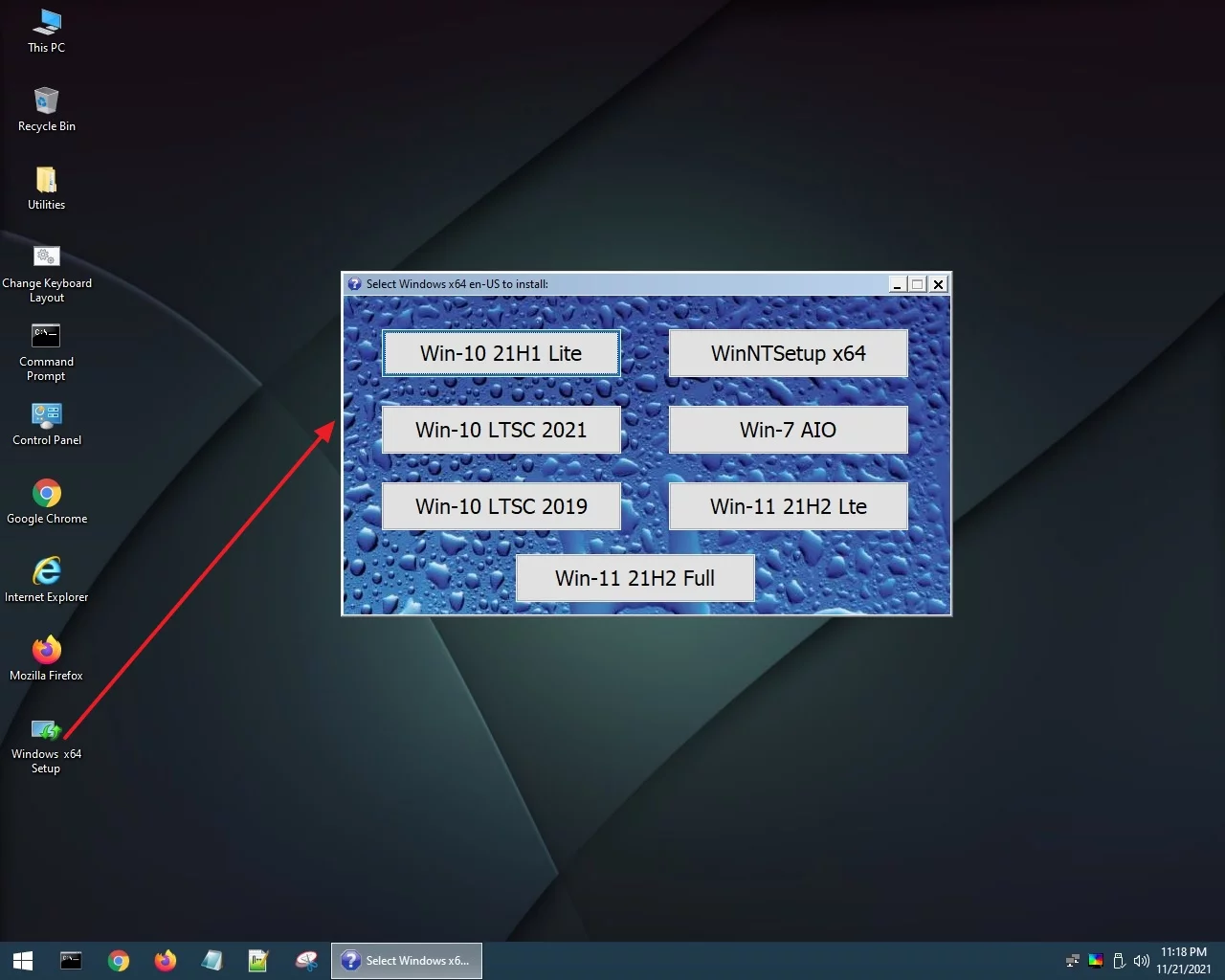
Task: Select Command Prompt desktop shortcut
Action: [x=46, y=352]
